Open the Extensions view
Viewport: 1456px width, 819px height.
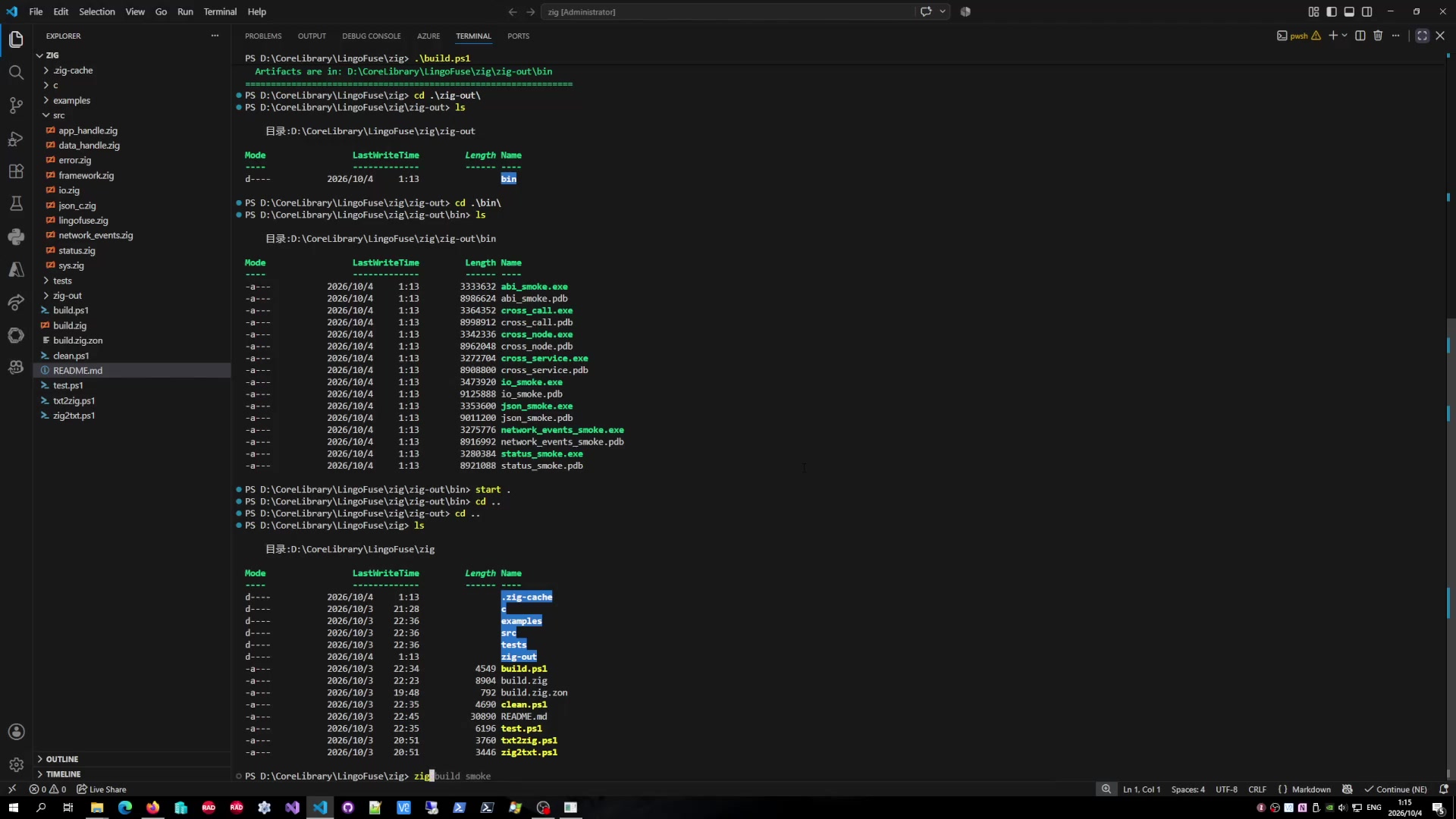[x=16, y=171]
